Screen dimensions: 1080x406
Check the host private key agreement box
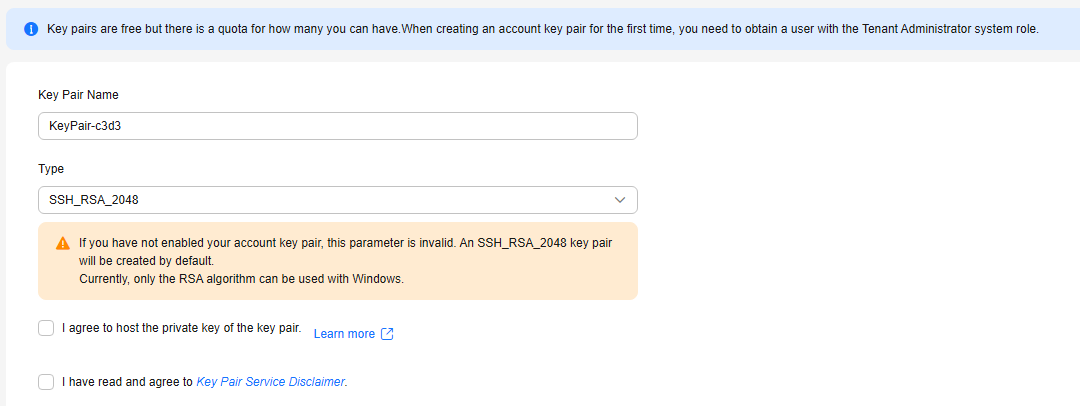pos(46,328)
